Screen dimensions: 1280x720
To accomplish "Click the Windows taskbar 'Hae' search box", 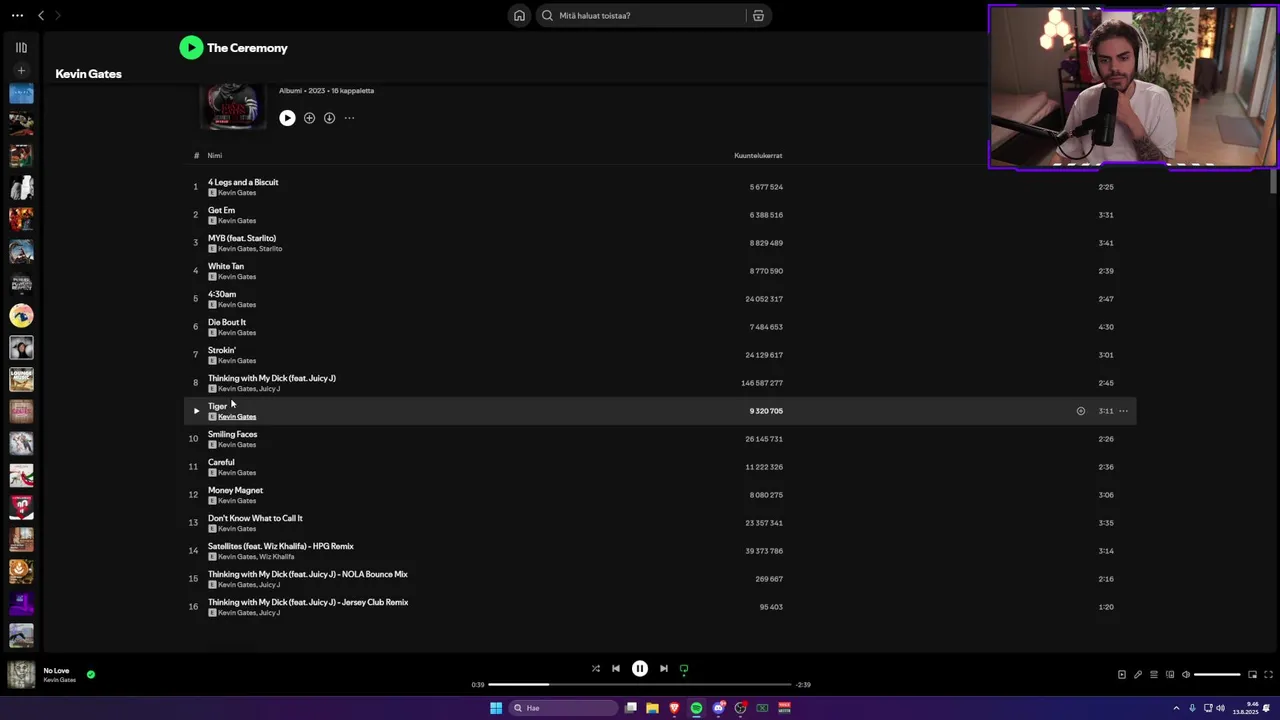I will coord(564,708).
